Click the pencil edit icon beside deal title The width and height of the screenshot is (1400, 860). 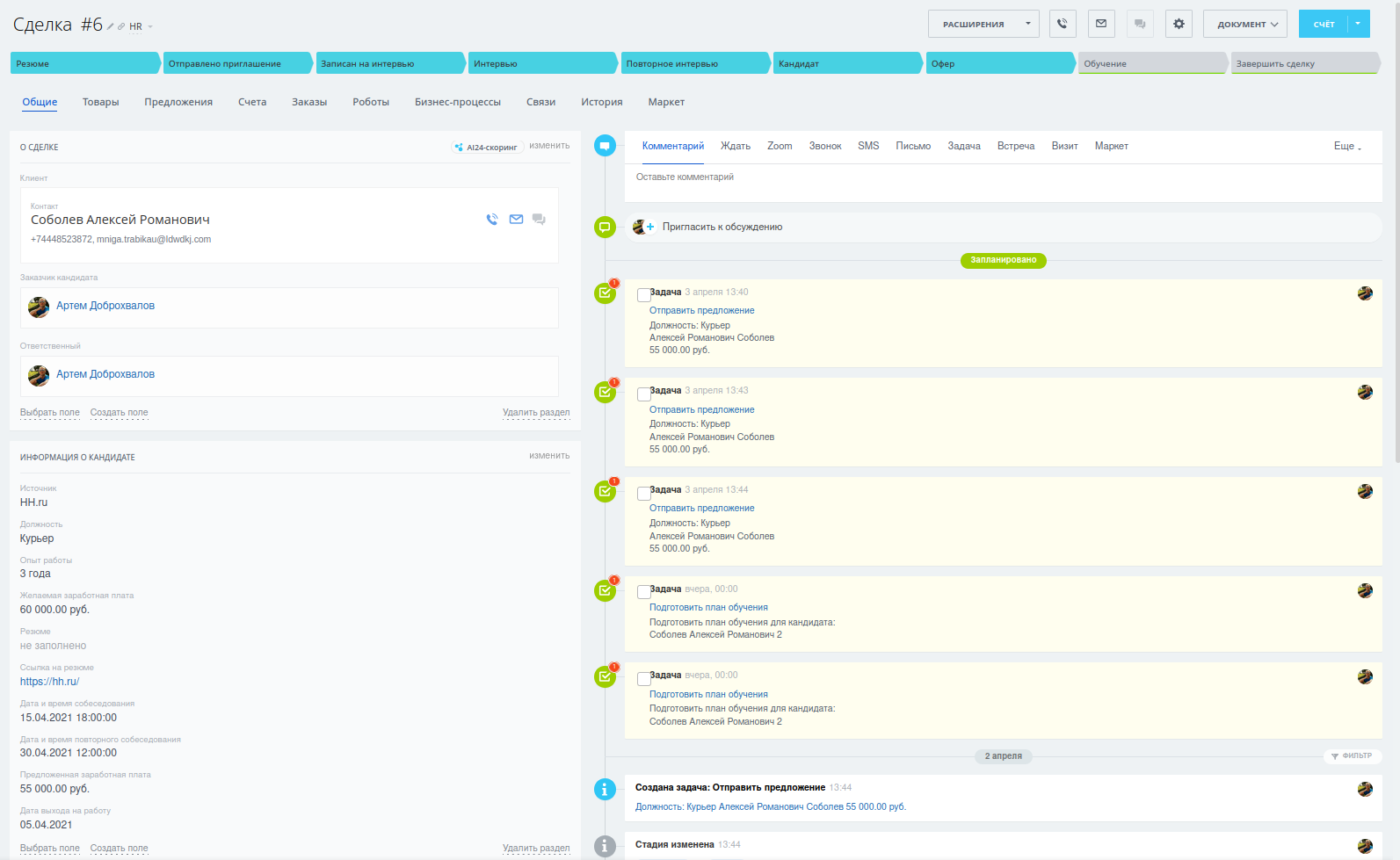pos(111,26)
